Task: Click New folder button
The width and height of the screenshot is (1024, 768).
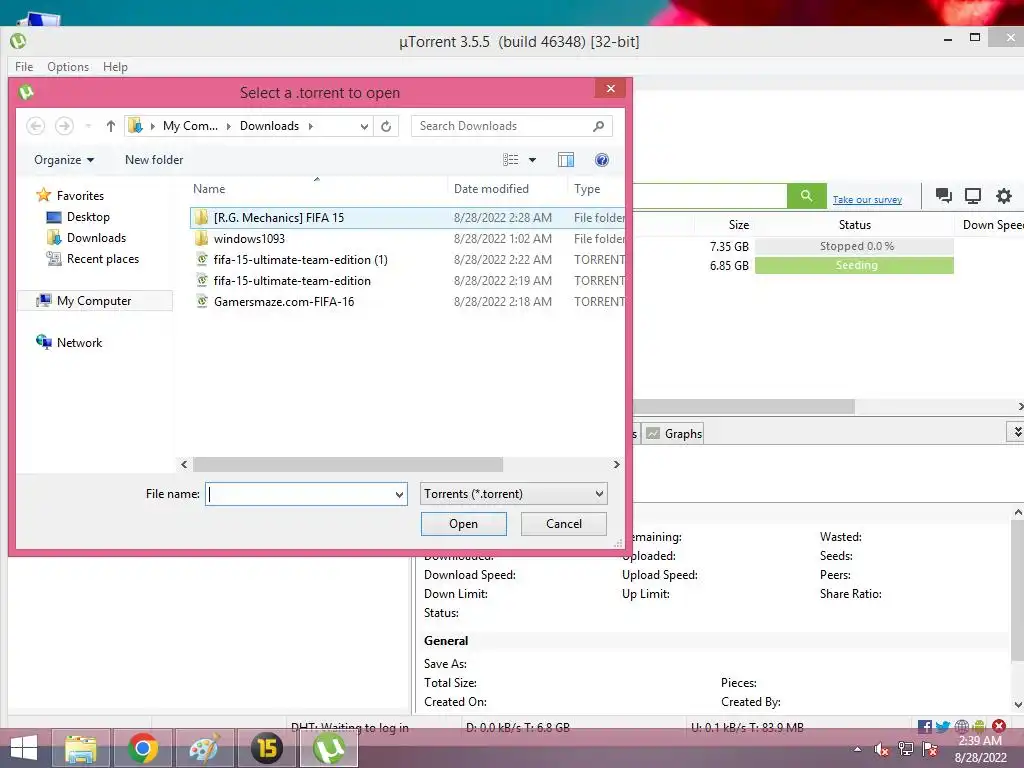Action: pos(154,160)
